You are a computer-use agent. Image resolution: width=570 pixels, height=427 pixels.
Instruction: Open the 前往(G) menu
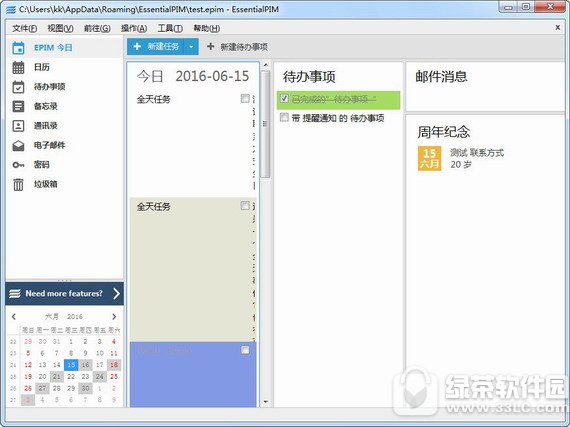click(97, 28)
